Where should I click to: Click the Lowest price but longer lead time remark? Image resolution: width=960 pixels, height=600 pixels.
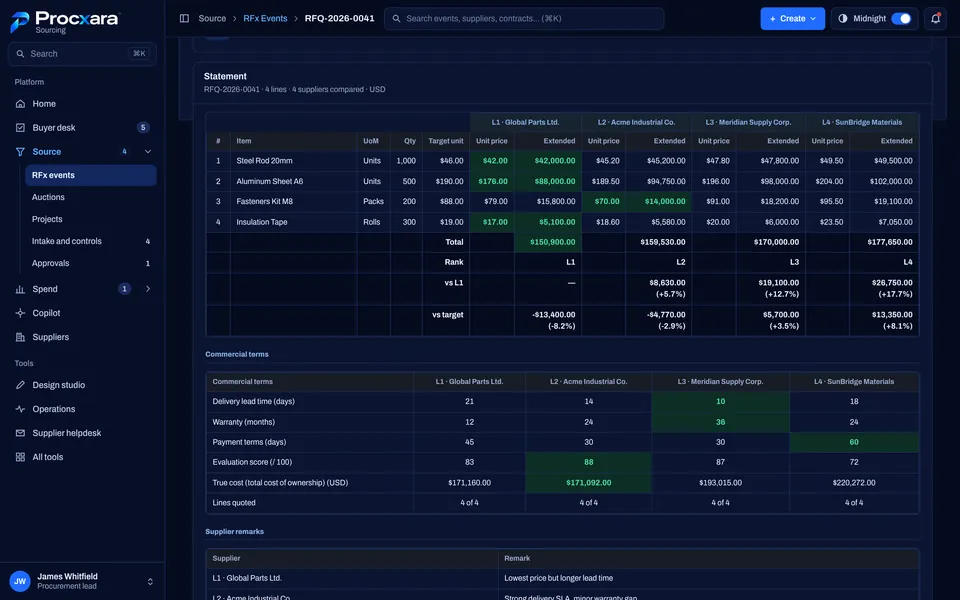[x=558, y=578]
